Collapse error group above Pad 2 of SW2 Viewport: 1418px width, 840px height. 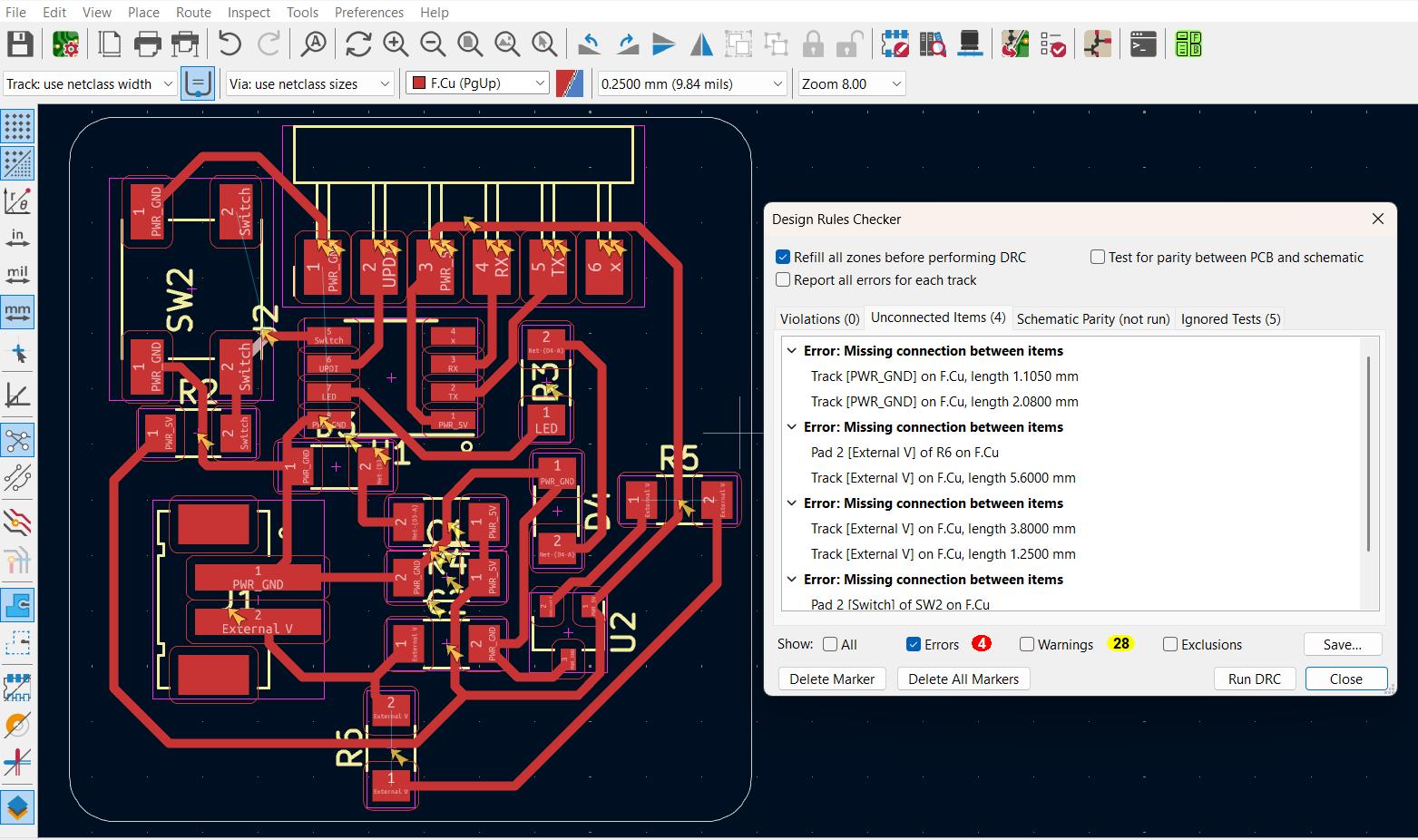coord(792,579)
